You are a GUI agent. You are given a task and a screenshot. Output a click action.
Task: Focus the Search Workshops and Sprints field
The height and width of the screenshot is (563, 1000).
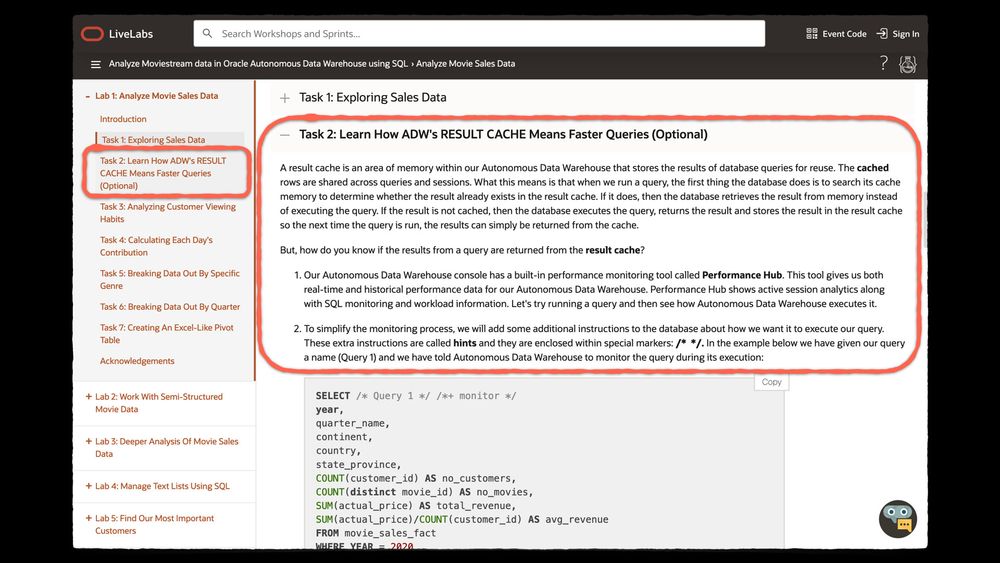(x=479, y=33)
